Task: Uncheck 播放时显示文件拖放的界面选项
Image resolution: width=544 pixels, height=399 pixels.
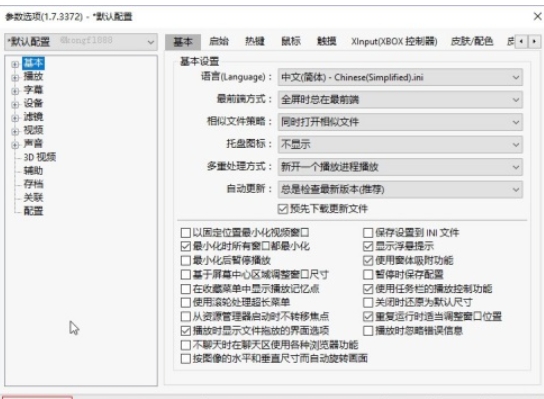Action: pos(186,331)
